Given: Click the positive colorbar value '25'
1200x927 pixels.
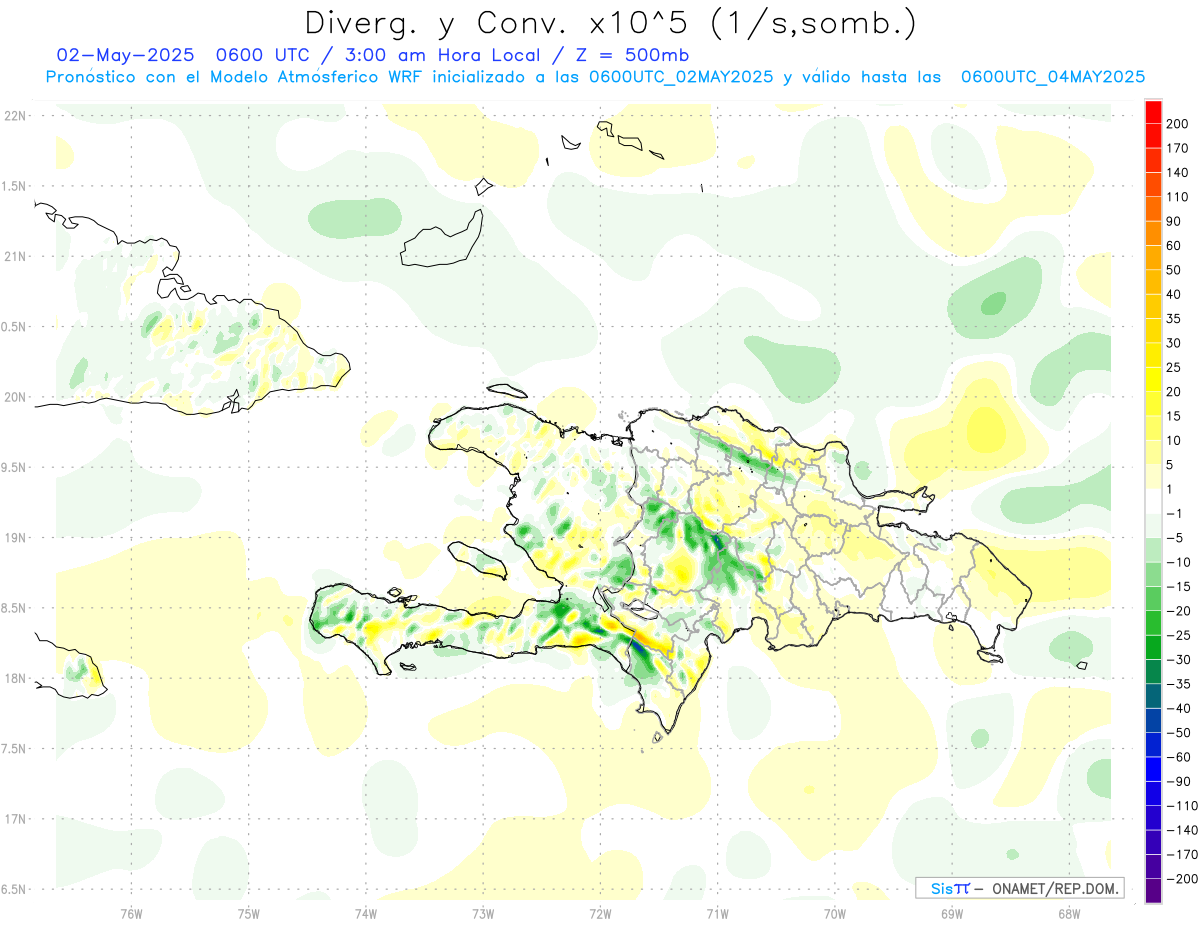Looking at the screenshot, I should tap(1175, 368).
